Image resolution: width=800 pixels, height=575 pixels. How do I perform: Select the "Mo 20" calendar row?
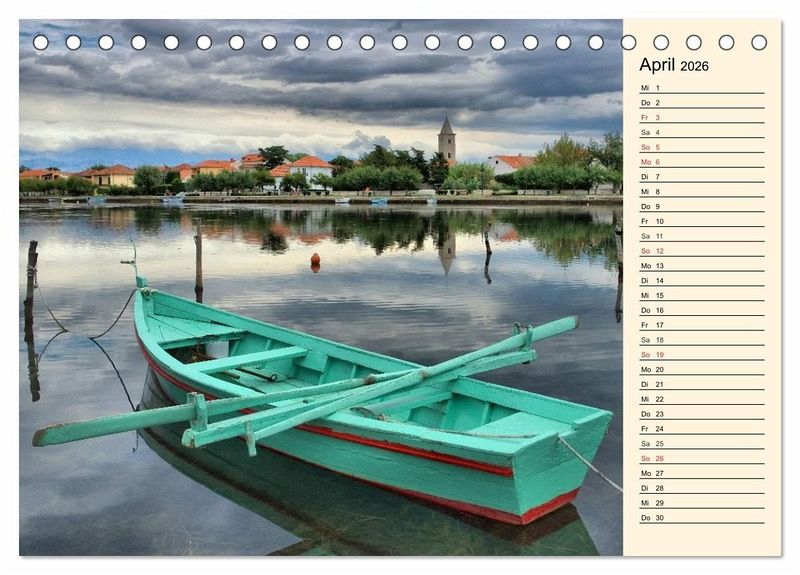(702, 369)
